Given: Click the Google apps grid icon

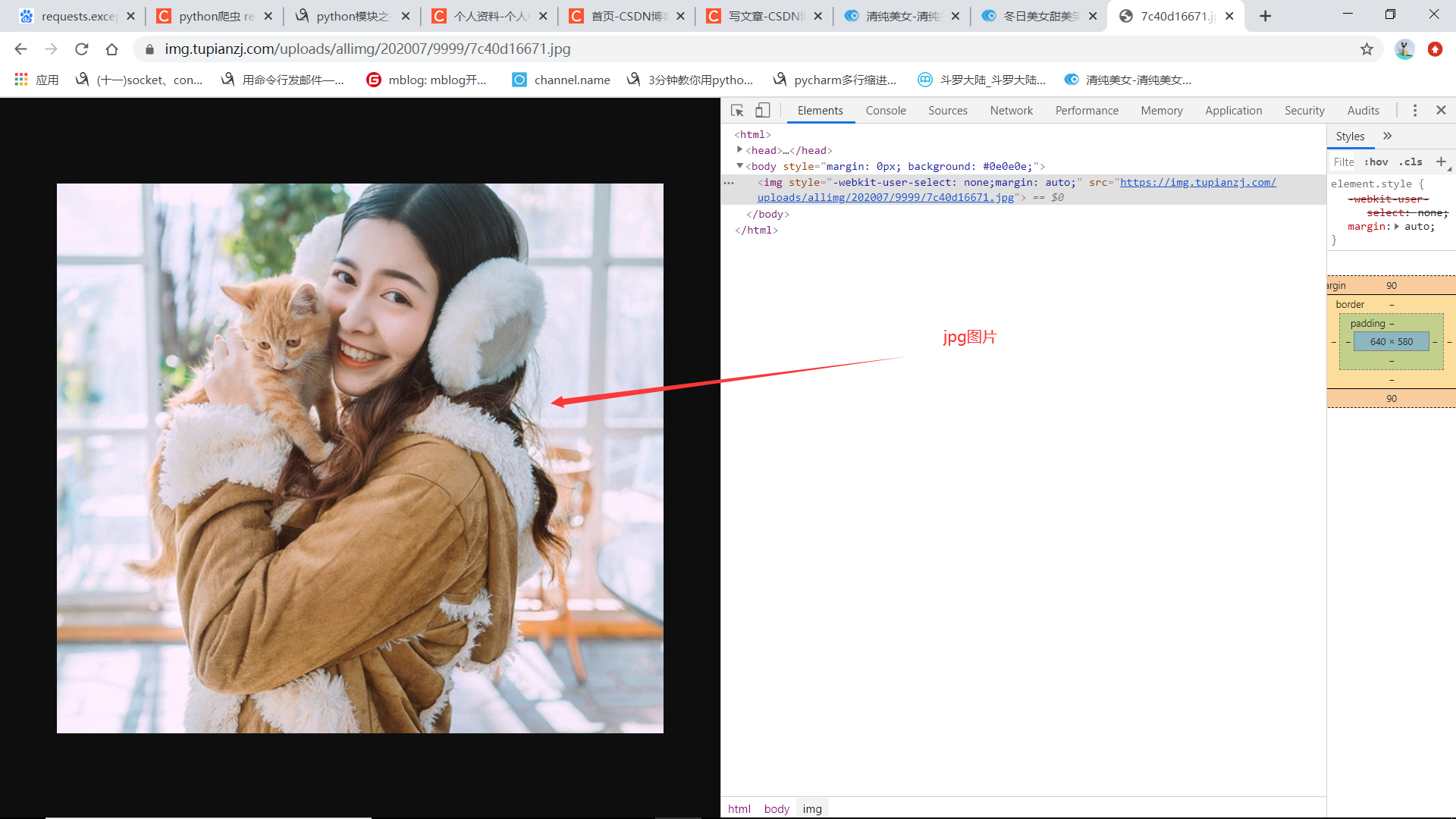Looking at the screenshot, I should [x=20, y=79].
